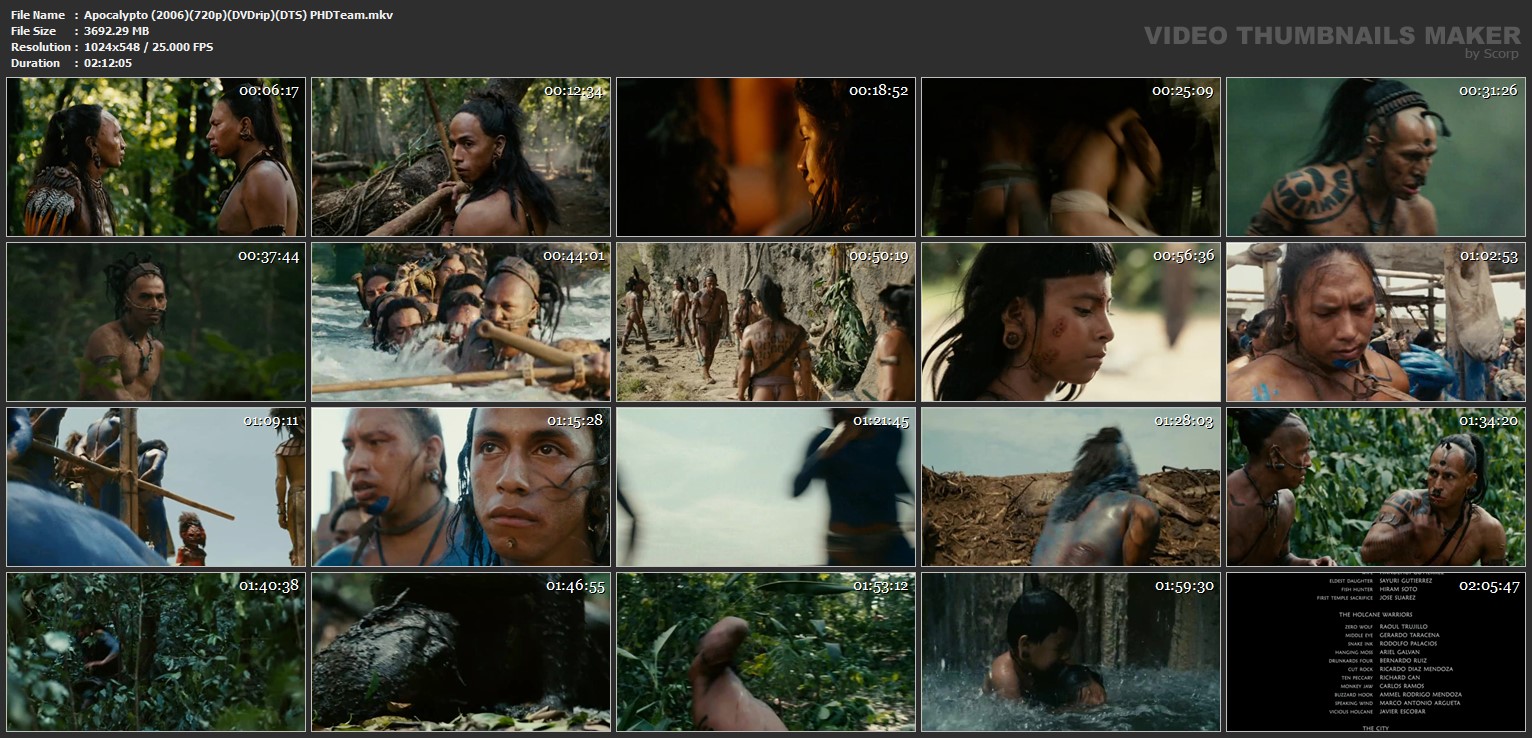Click the Apocalypto file name text
The height and width of the screenshot is (738, 1532).
click(238, 15)
